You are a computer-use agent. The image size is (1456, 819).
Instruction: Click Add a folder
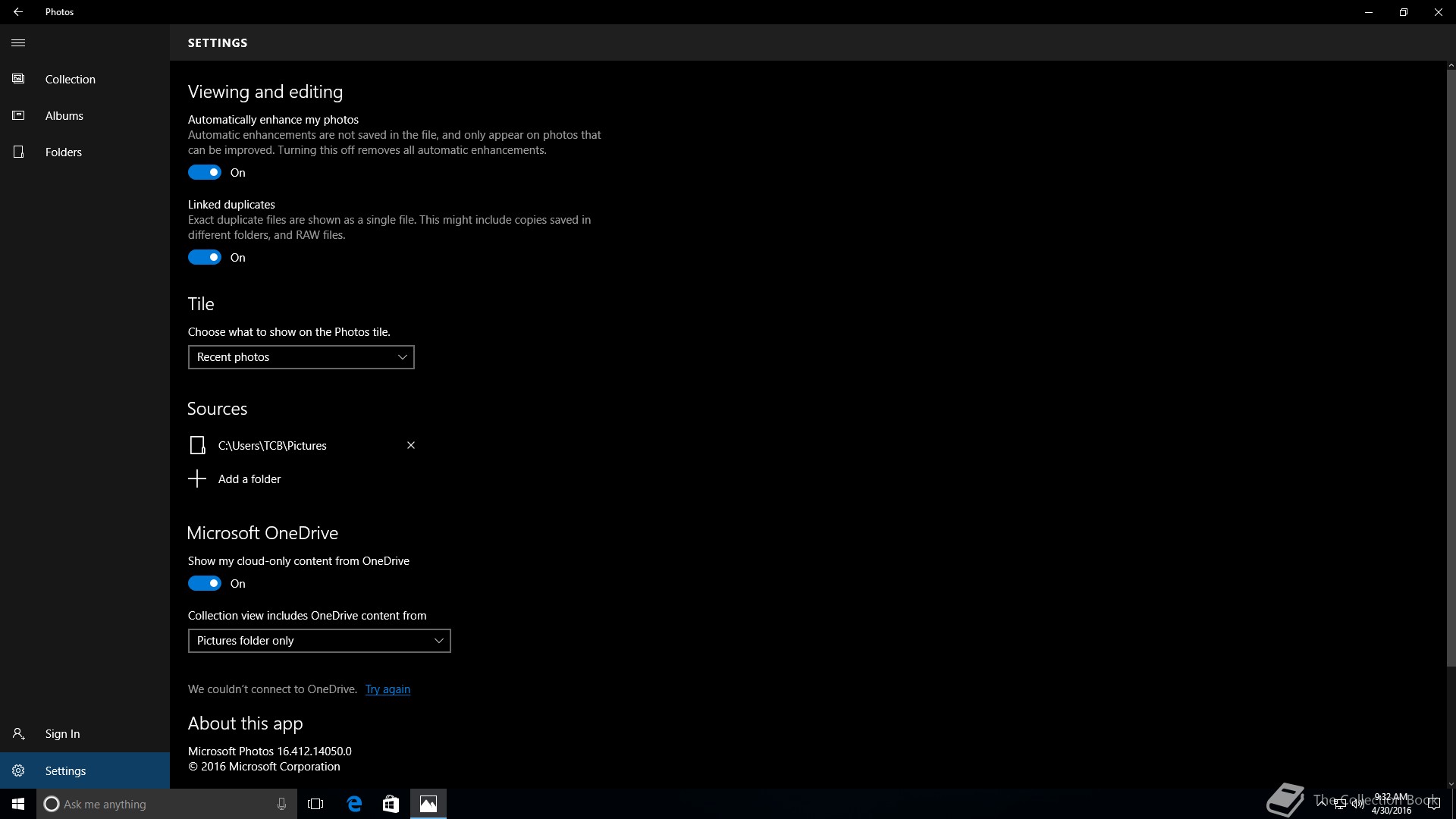tap(235, 479)
